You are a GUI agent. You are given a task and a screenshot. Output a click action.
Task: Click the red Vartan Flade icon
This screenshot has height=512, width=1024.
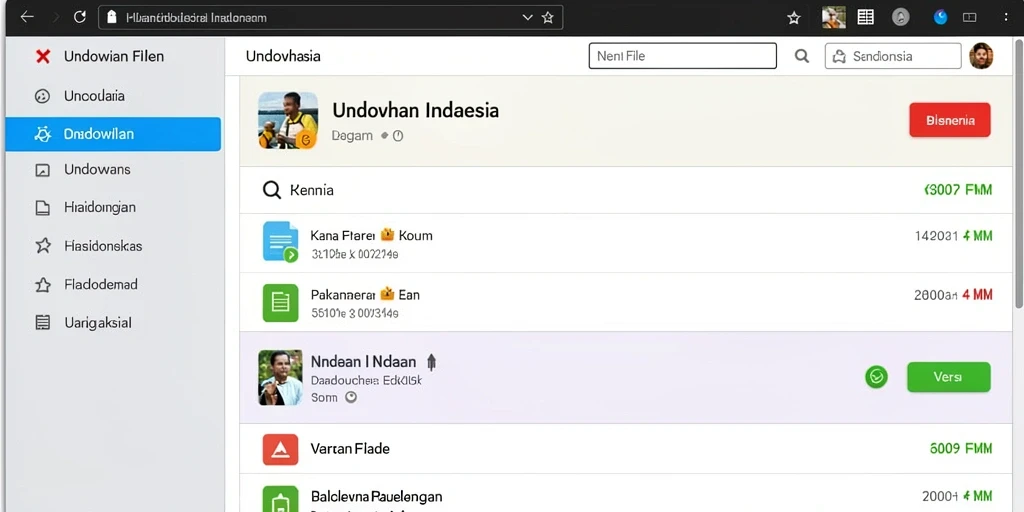pyautogui.click(x=280, y=449)
